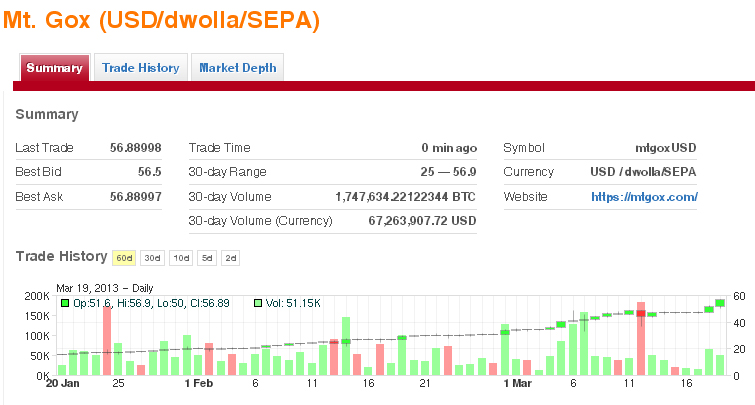Viewport: 755px width, 405px height.
Task: Click the 67,263,907.72 USD volume value
Action: 422,221
